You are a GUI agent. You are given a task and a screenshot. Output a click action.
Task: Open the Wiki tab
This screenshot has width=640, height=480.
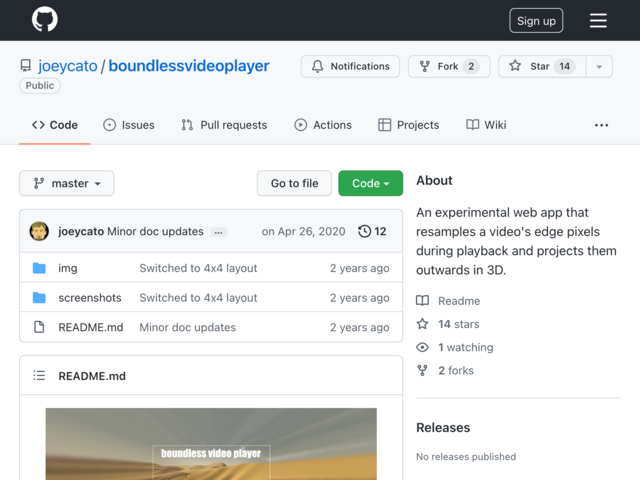(x=486, y=125)
